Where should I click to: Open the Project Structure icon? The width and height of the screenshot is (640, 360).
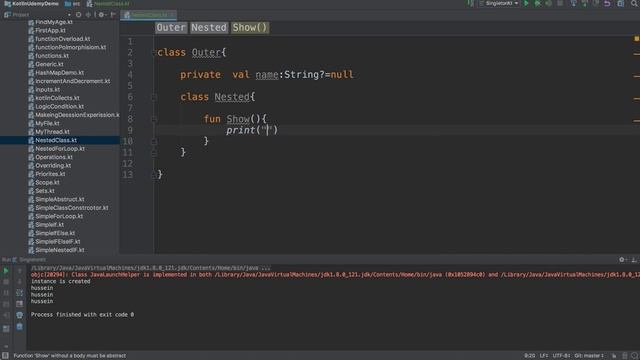[620, 4]
